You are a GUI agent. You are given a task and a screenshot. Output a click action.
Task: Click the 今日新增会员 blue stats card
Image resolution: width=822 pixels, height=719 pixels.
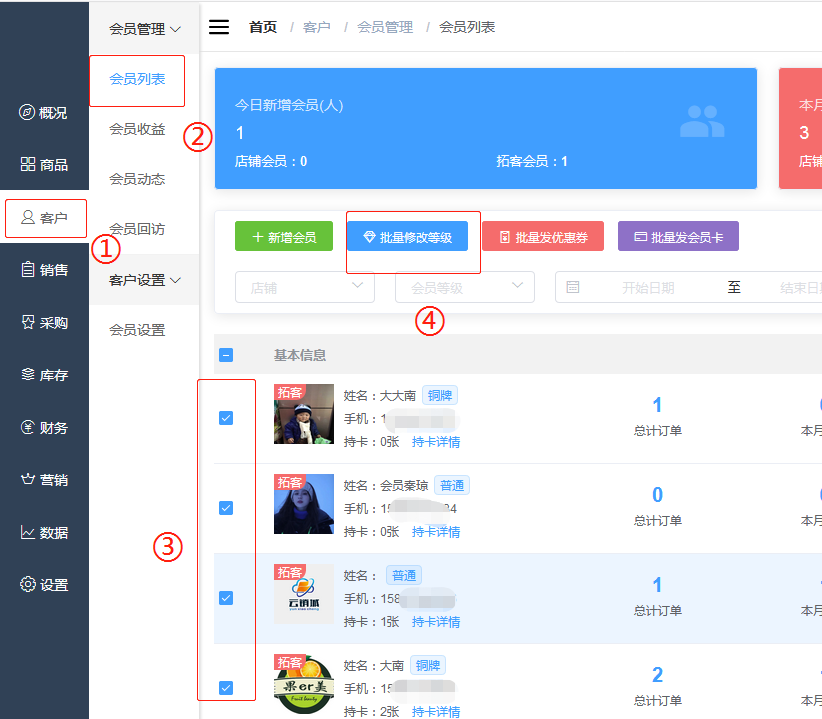(x=486, y=128)
